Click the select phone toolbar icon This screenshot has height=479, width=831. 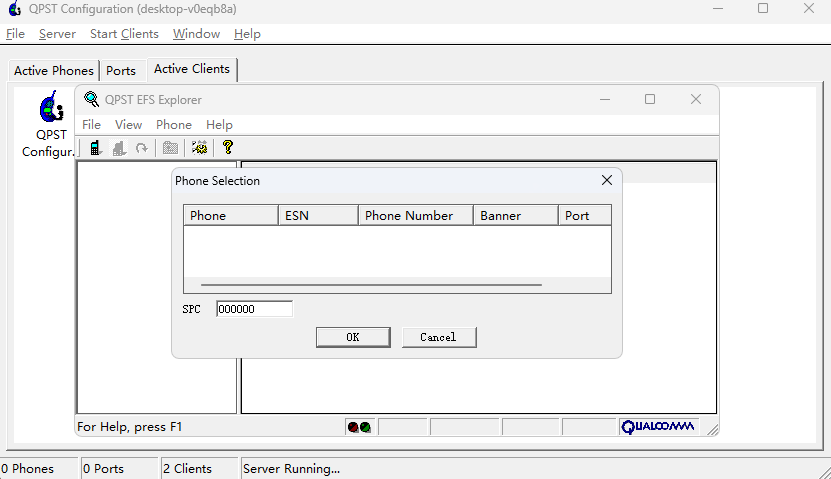coord(95,148)
